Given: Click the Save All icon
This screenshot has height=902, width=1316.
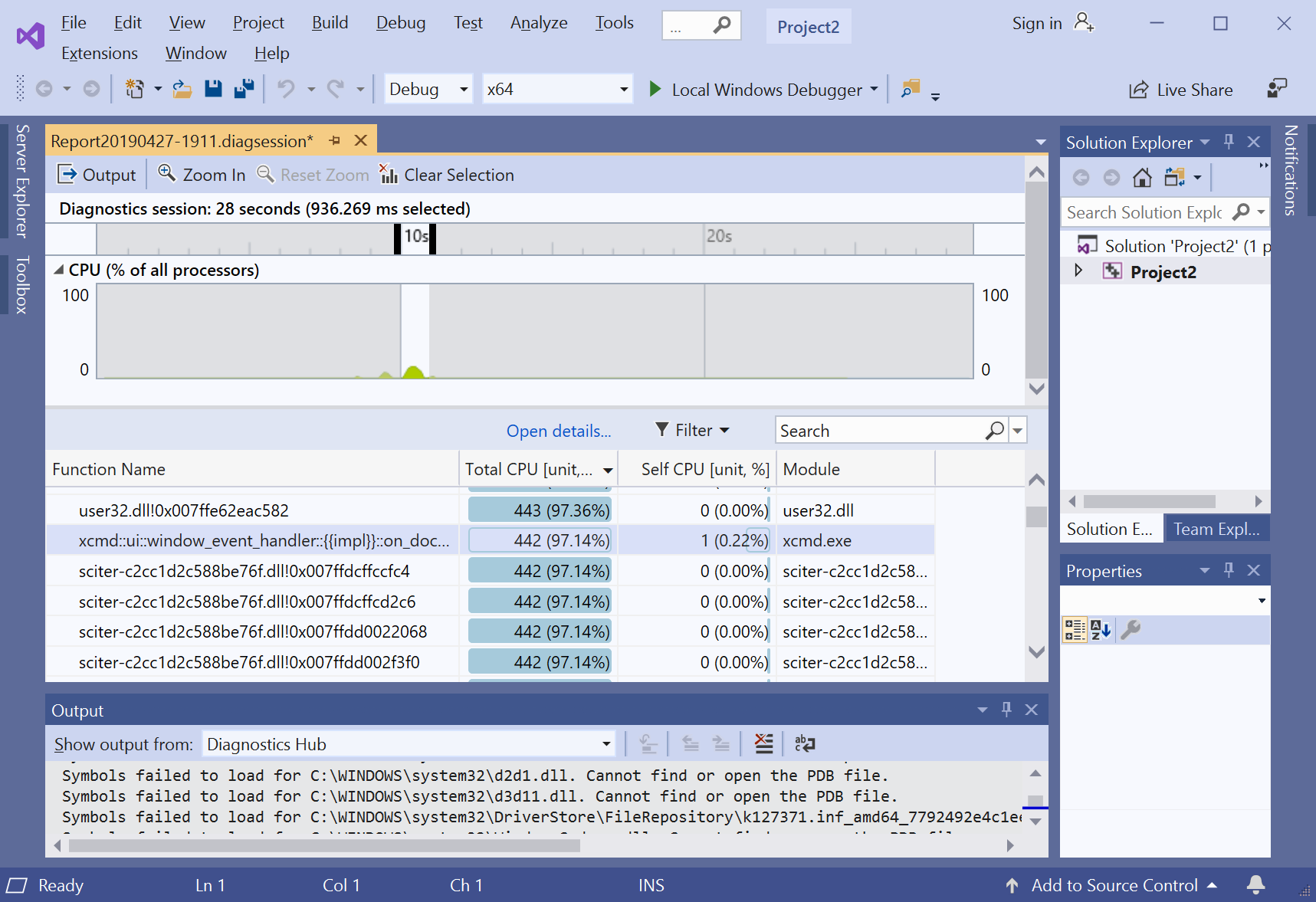Looking at the screenshot, I should [244, 89].
